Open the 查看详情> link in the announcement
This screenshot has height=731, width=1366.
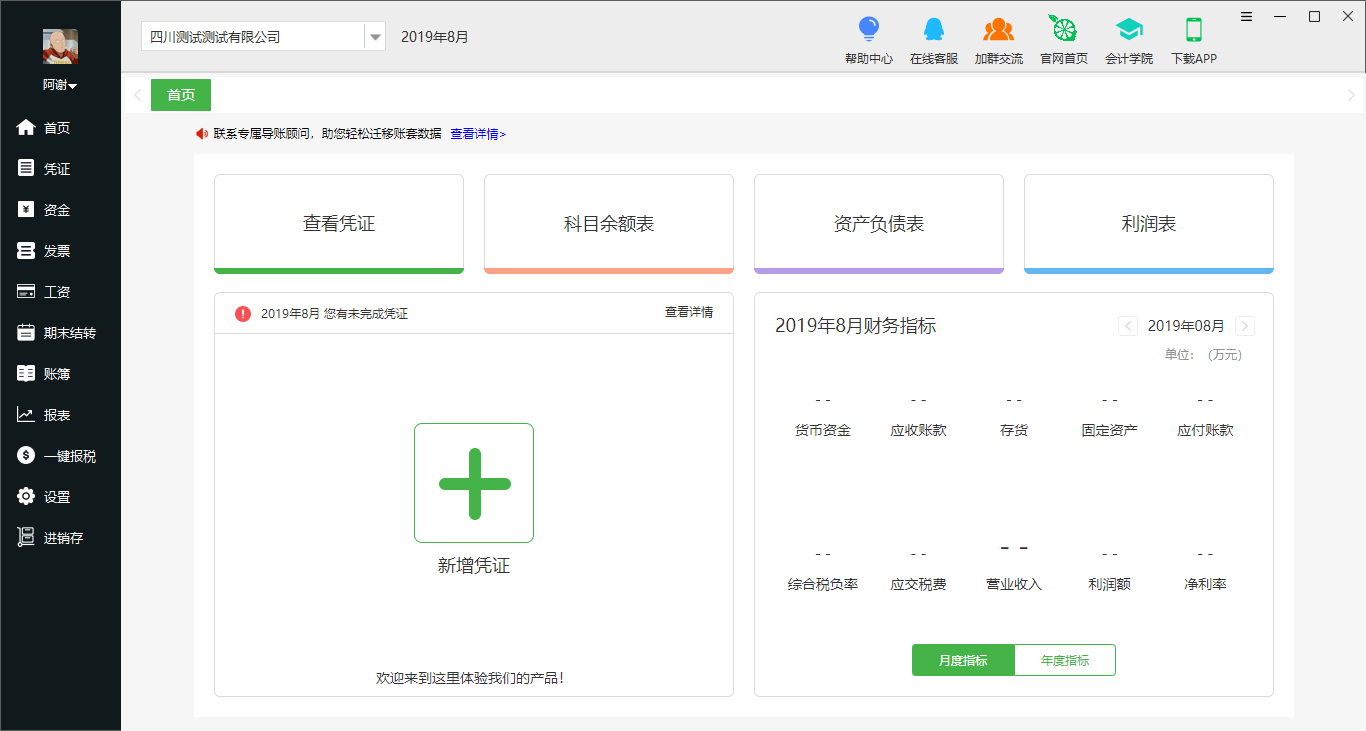478,133
